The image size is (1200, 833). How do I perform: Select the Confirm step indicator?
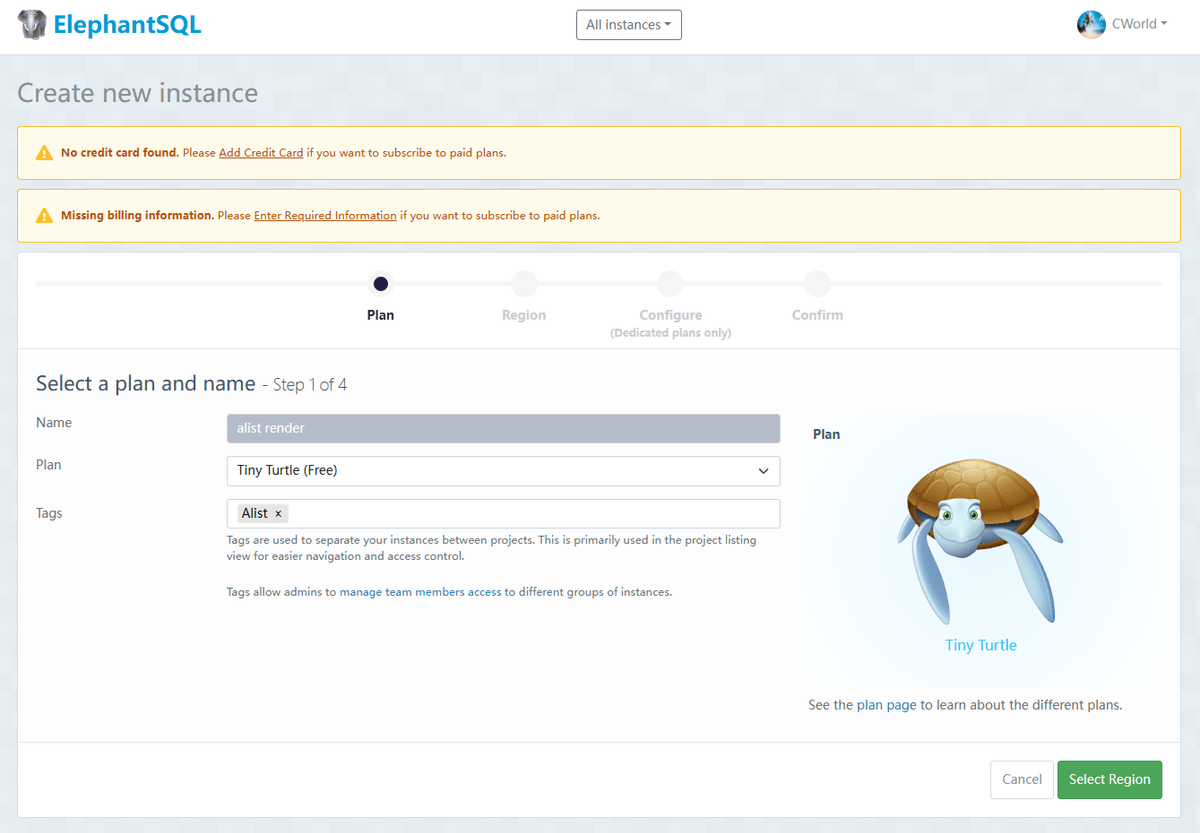click(x=817, y=284)
